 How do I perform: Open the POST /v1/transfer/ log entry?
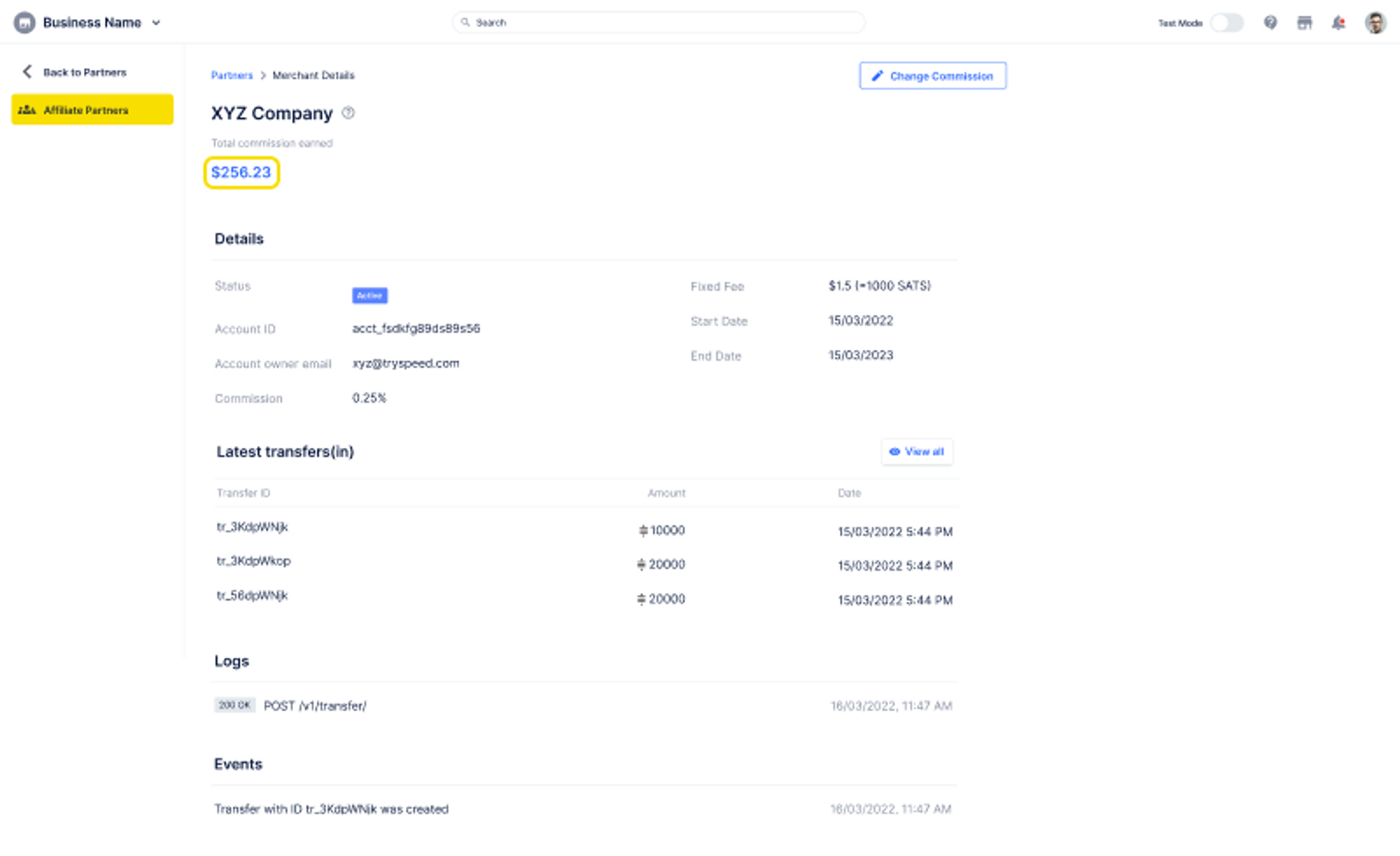tap(315, 706)
